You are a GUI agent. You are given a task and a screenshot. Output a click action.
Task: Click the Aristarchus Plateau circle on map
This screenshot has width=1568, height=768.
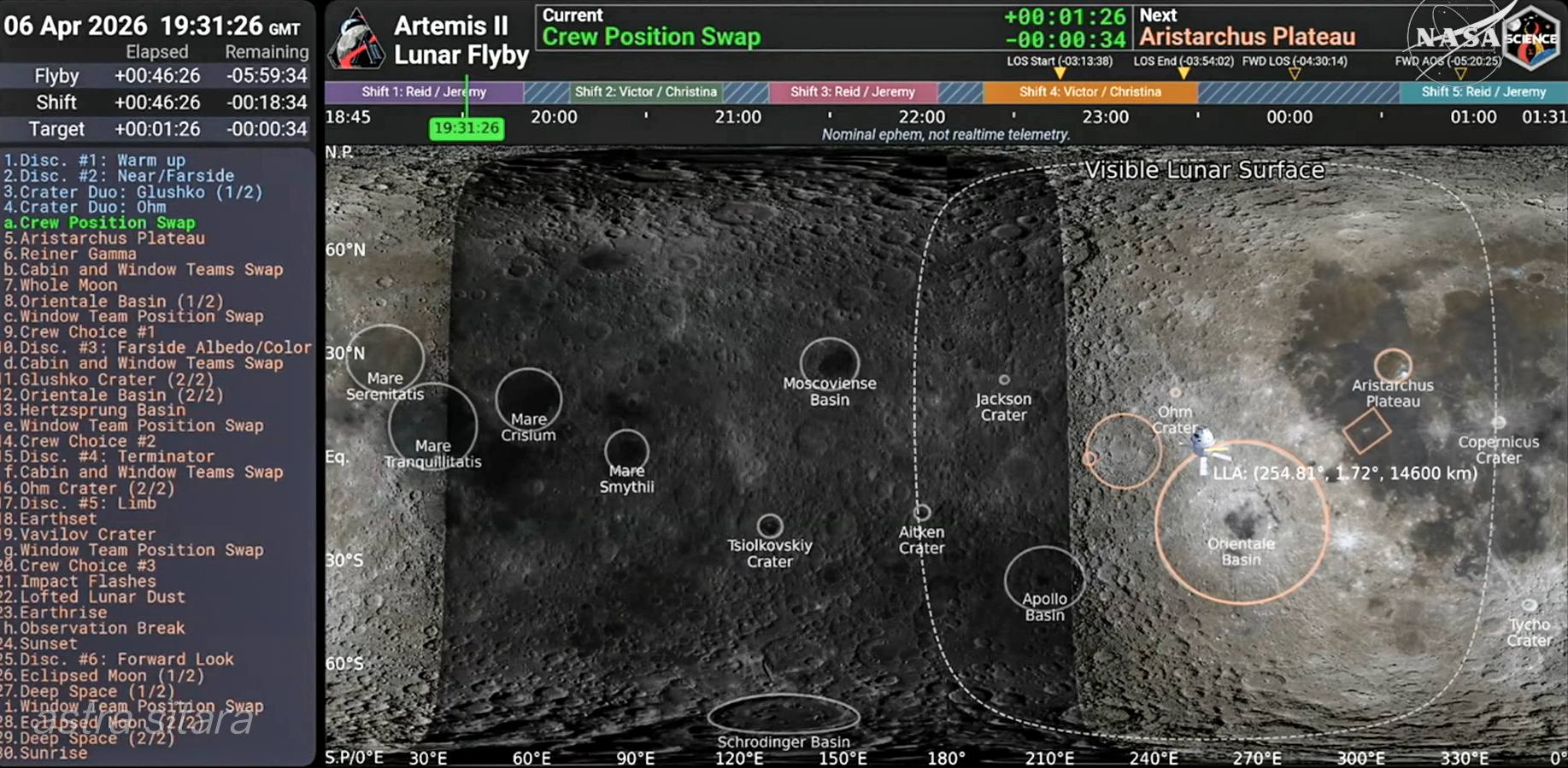[1393, 365]
